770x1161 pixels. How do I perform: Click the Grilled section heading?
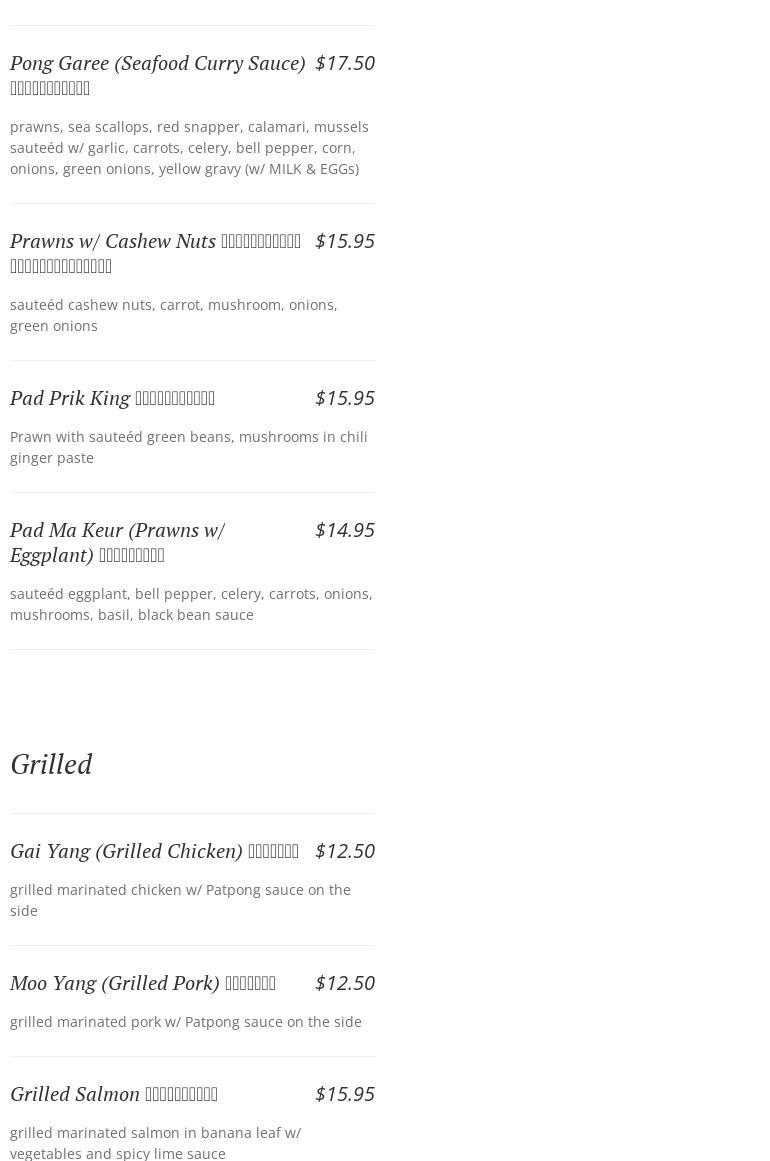(x=51, y=764)
